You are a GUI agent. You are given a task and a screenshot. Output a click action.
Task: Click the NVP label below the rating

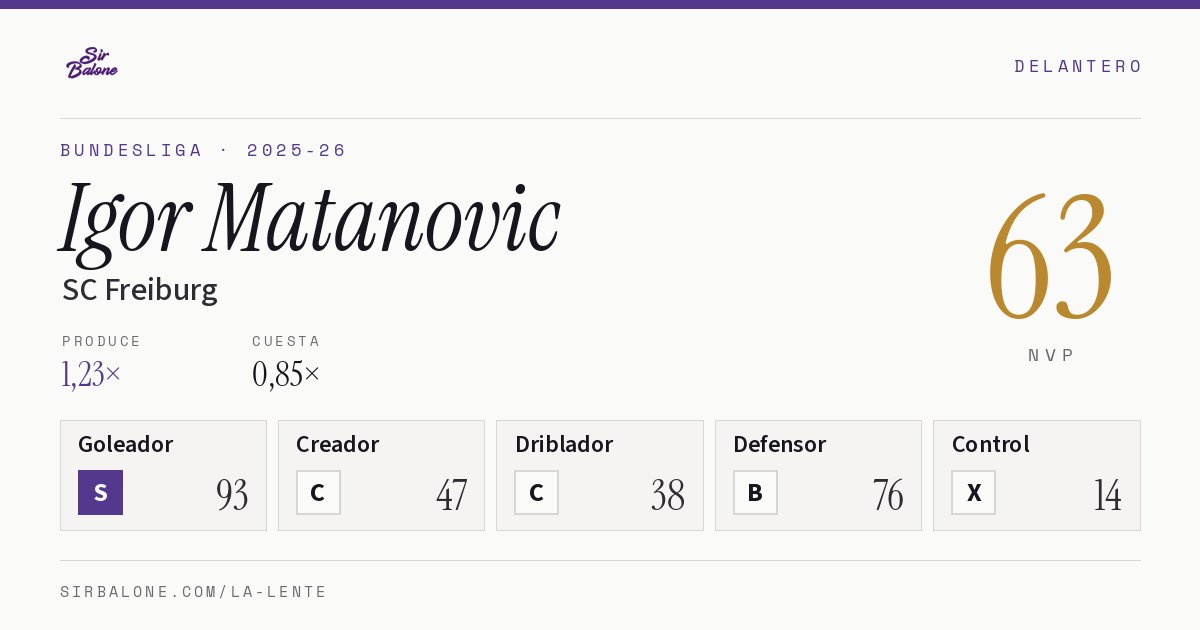(x=1052, y=355)
